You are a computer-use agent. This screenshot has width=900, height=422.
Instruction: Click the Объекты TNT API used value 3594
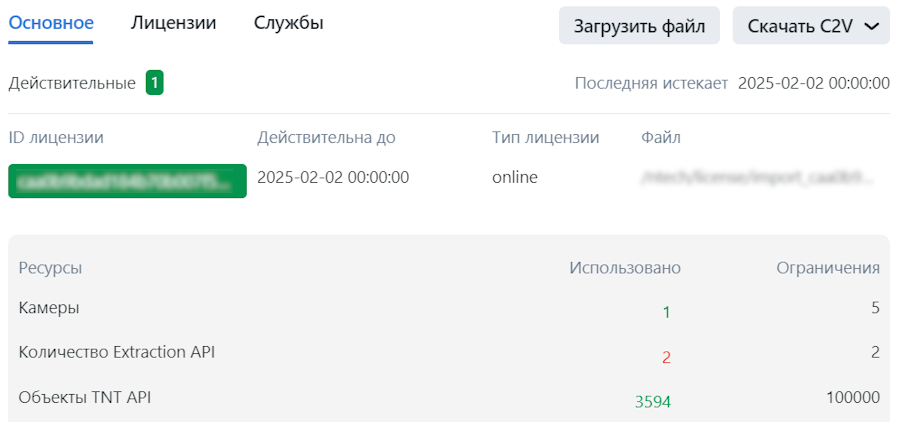[652, 402]
